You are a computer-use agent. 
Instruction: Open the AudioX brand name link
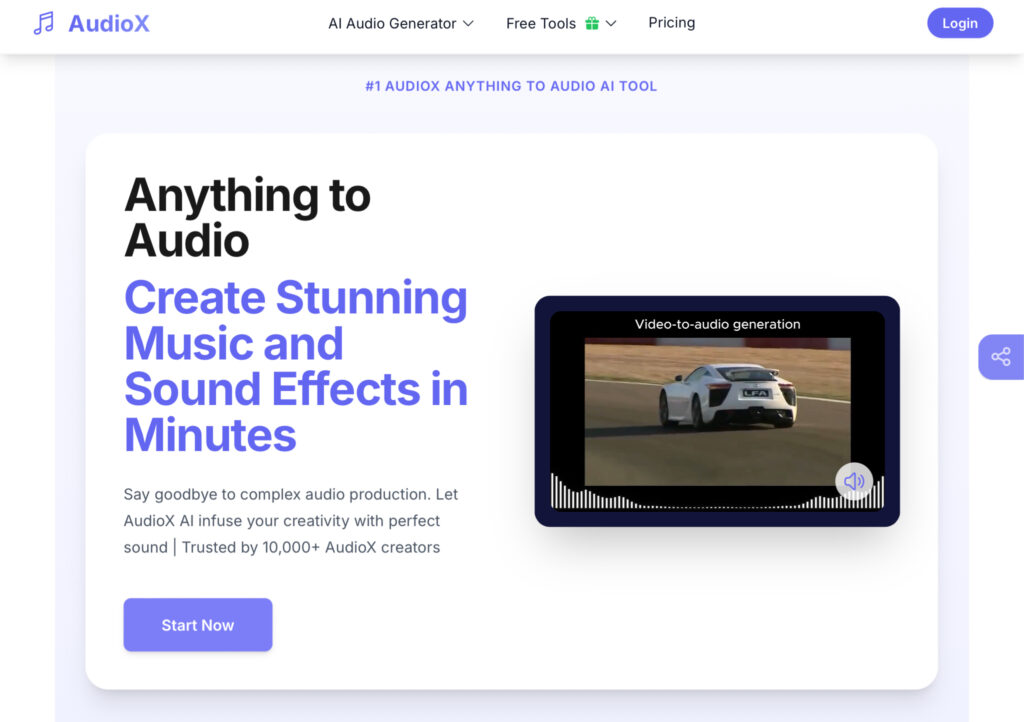click(109, 24)
